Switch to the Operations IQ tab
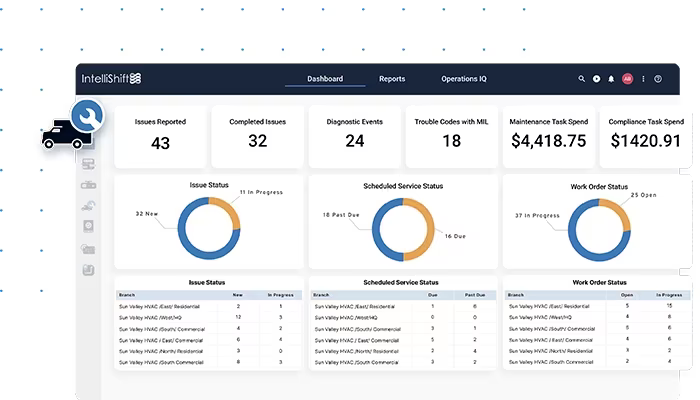Viewport: 700px width, 400px height. 464,79
